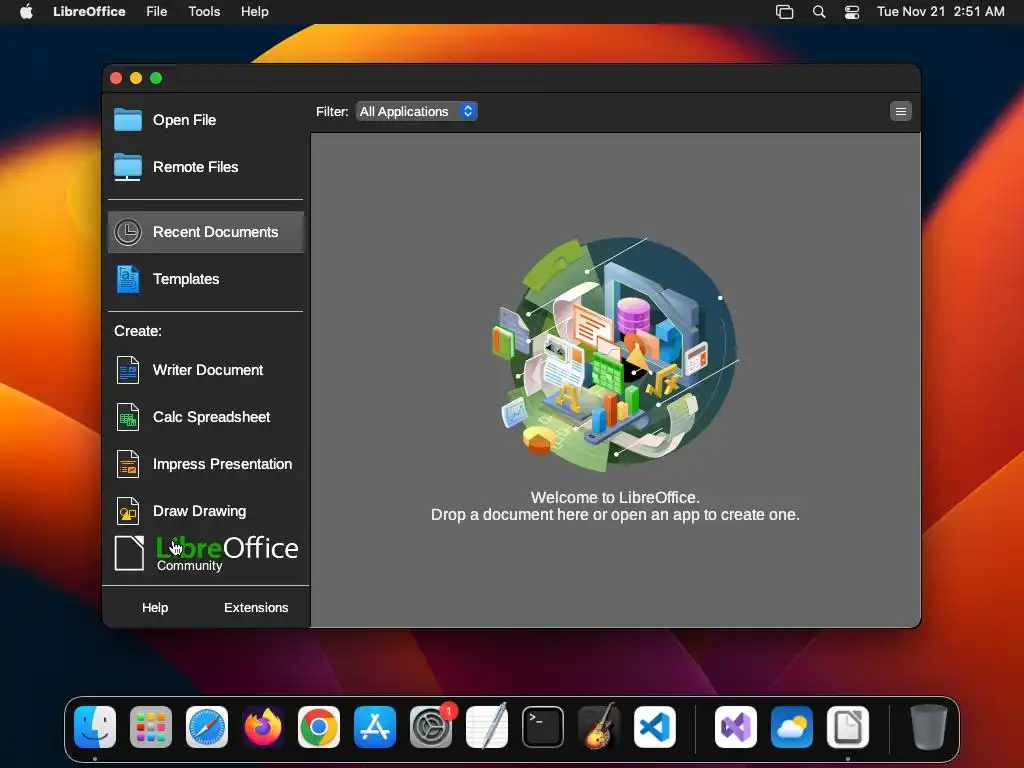Viewport: 1024px width, 768px height.
Task: Open Terminal from the dock
Action: tap(543, 727)
